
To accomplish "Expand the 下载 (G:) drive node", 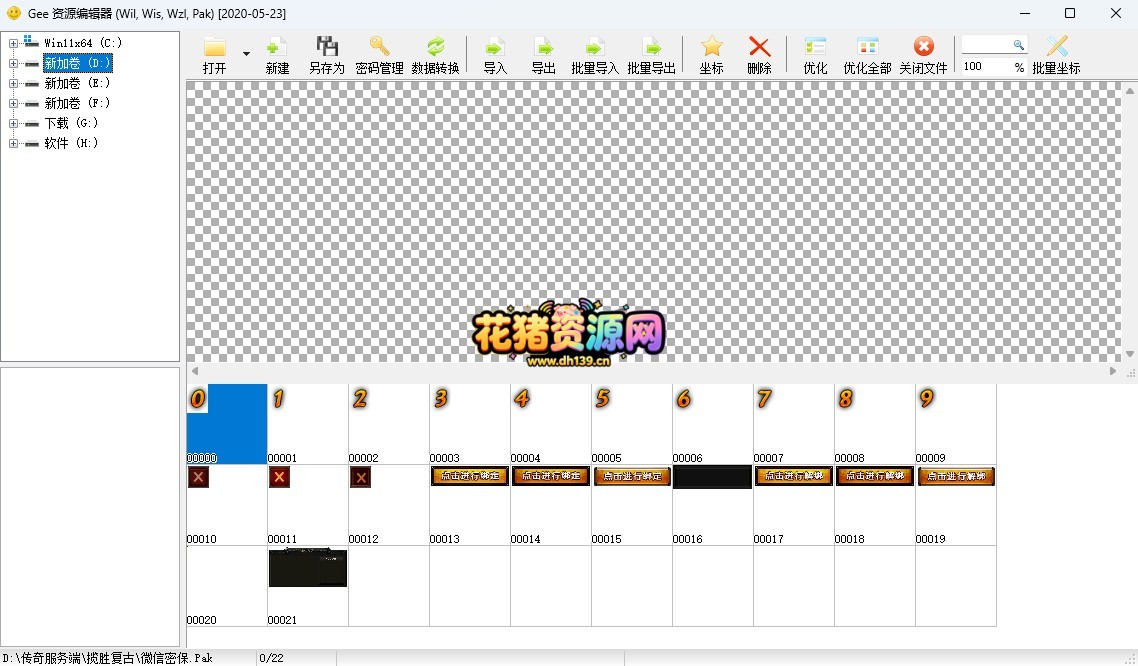I will pyautogui.click(x=13, y=123).
